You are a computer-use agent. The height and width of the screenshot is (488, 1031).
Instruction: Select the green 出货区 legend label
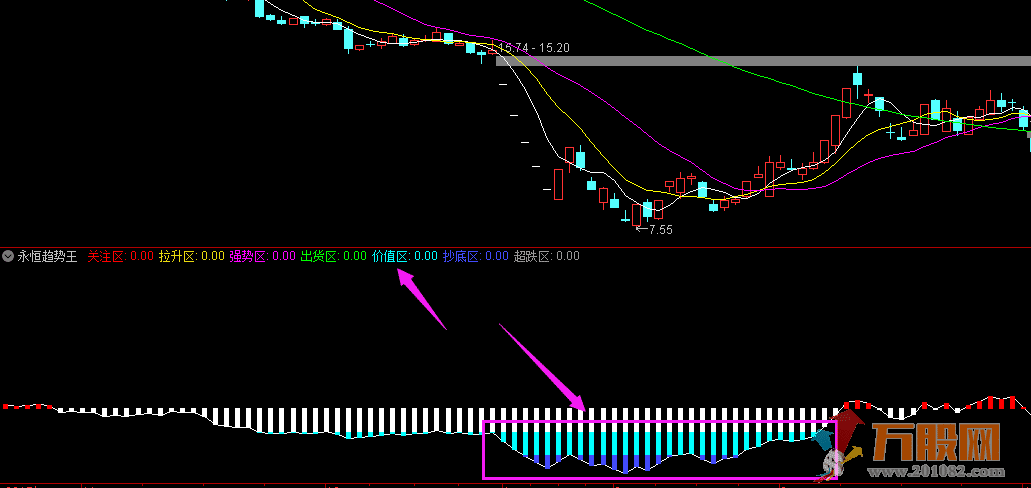[x=319, y=256]
